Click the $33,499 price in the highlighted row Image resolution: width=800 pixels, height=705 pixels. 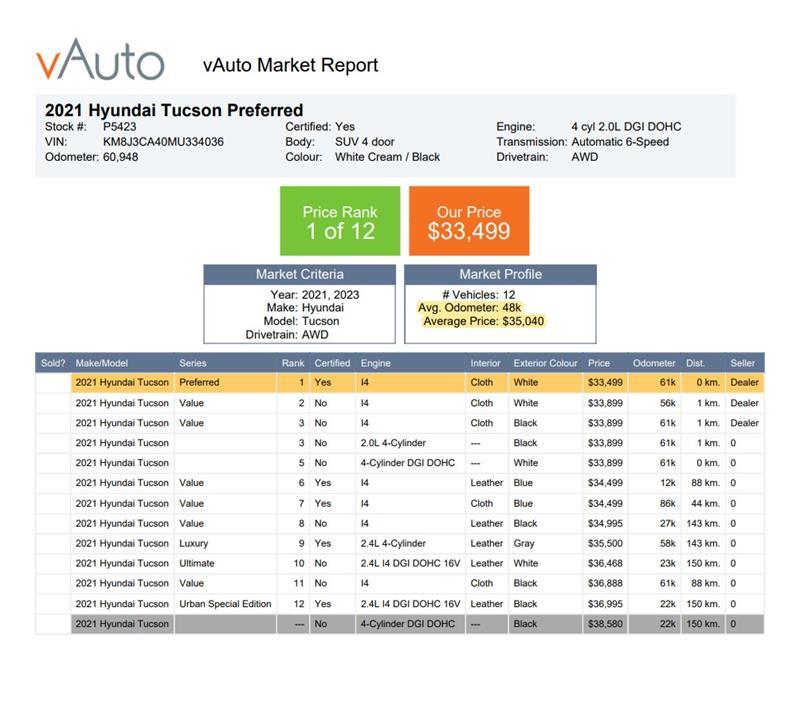click(x=605, y=382)
